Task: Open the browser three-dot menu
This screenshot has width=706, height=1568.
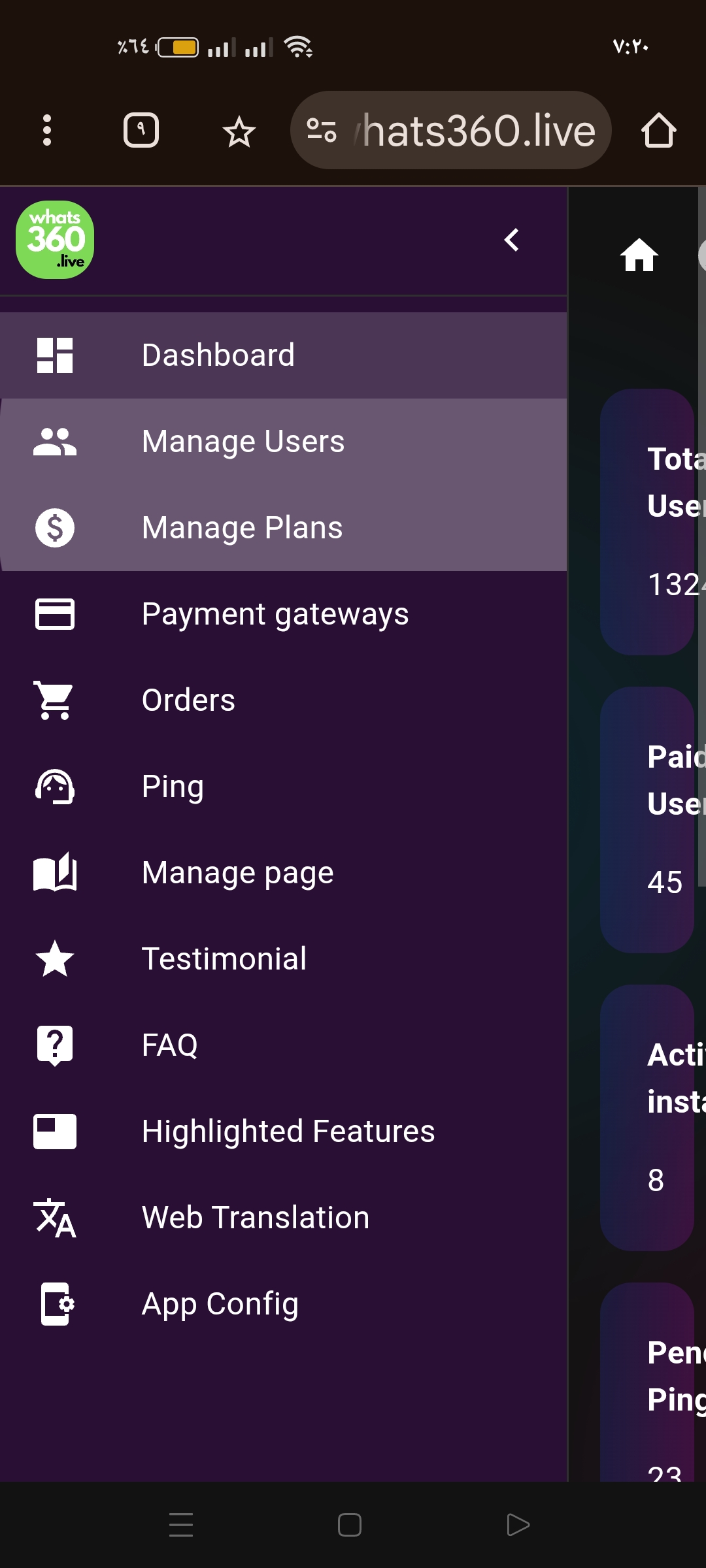Action: coord(47,131)
